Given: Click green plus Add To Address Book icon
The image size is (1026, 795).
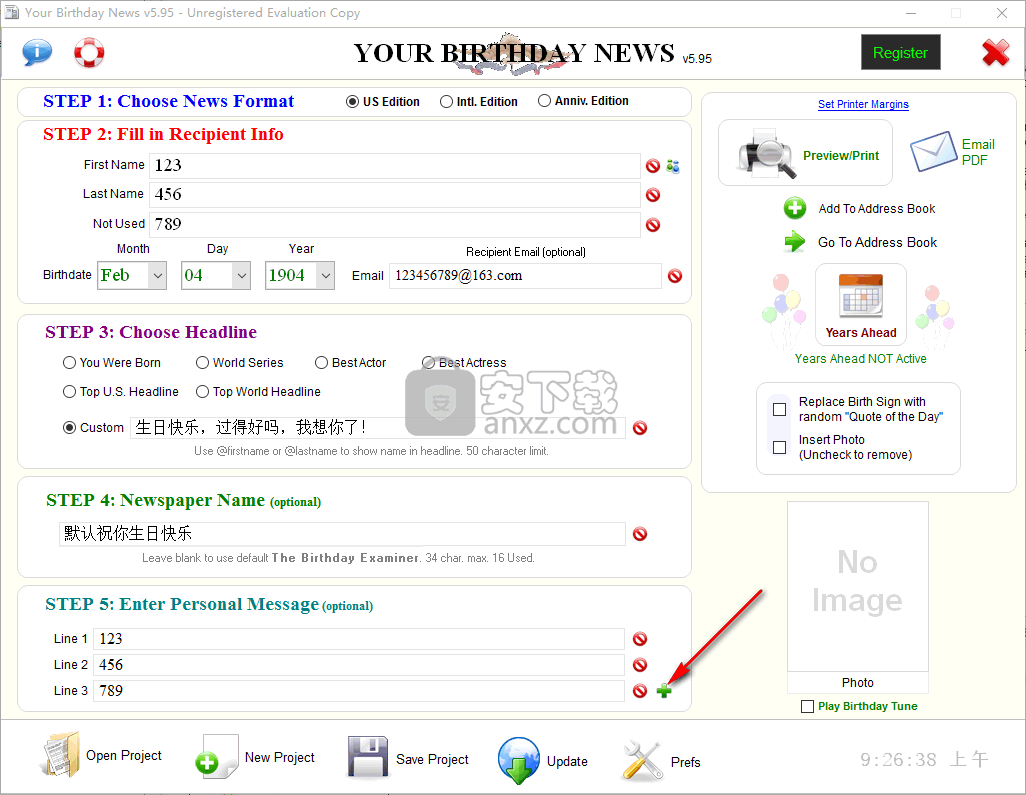Looking at the screenshot, I should pos(794,209).
